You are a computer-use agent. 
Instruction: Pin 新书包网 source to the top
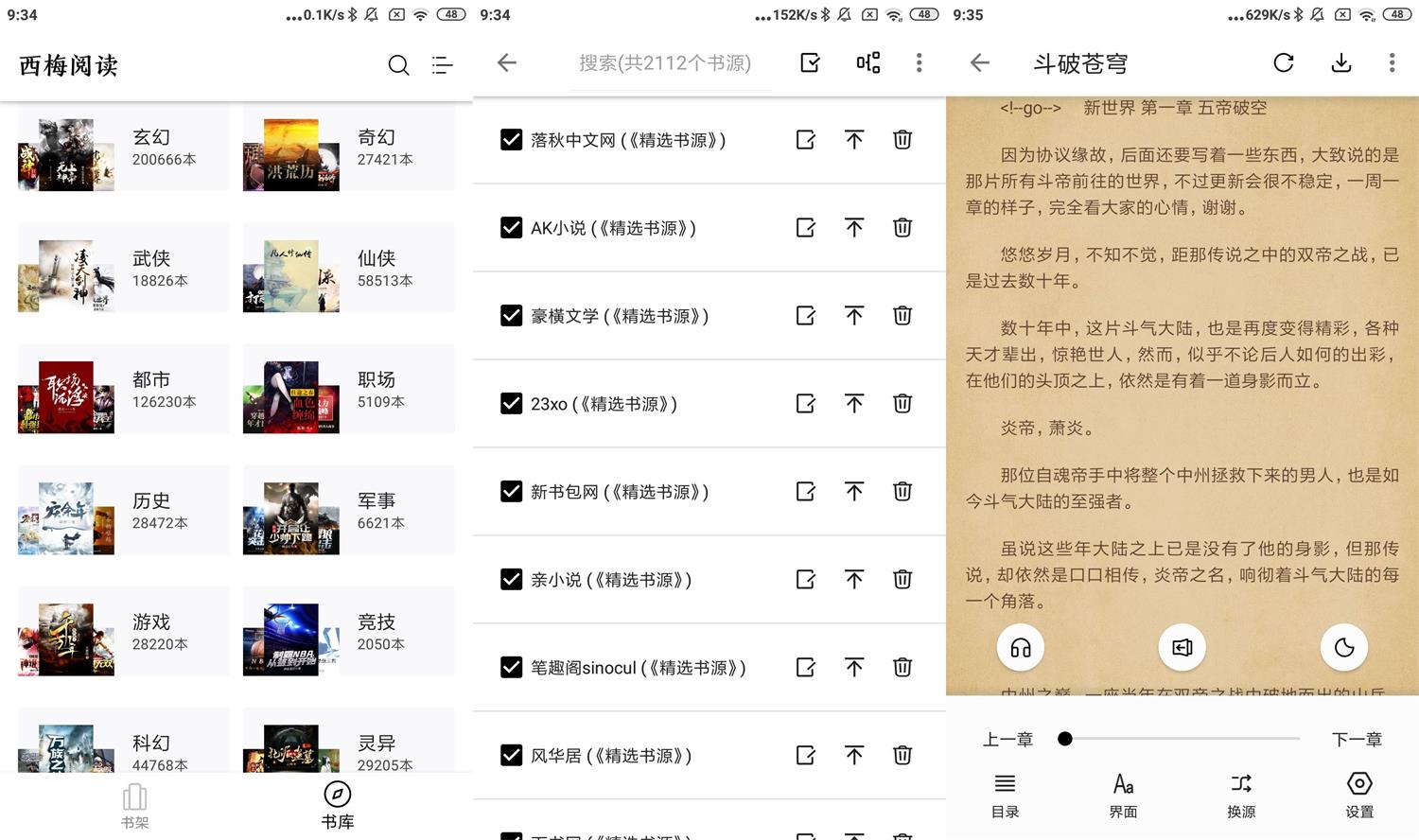coord(853,491)
